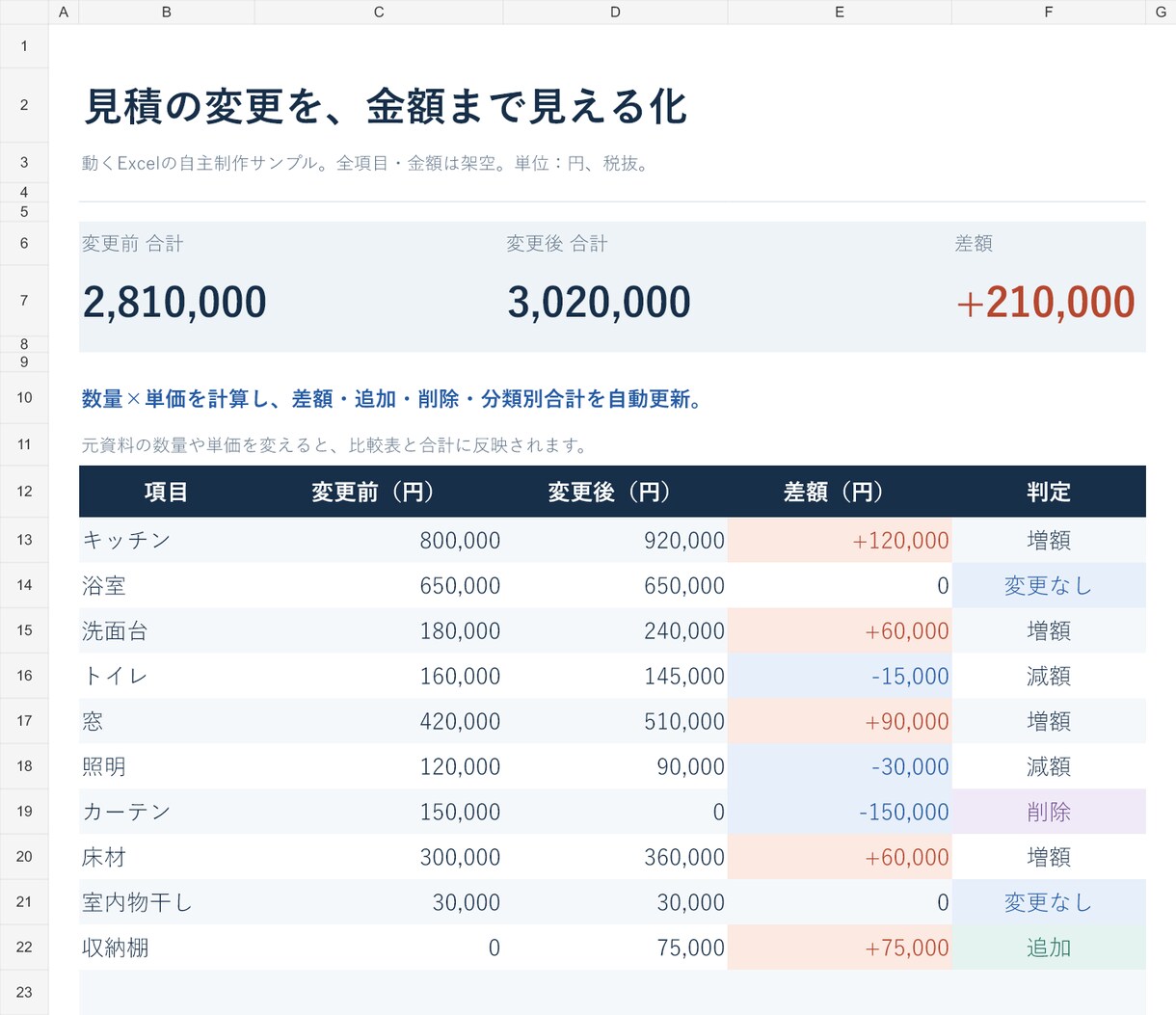Select row header 23

tap(24, 992)
